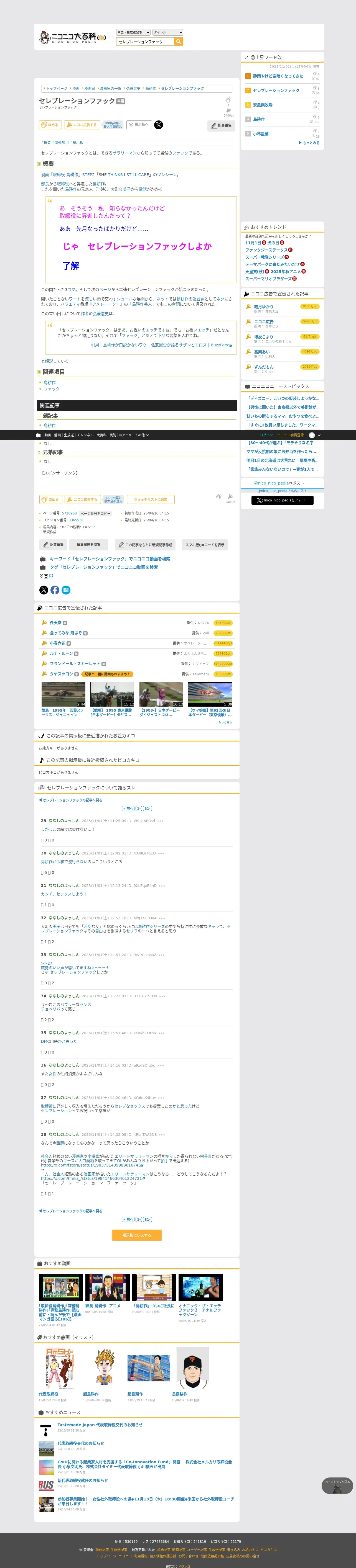
Task: Click the 3000pt badge icon at article top
Action: 112,125
